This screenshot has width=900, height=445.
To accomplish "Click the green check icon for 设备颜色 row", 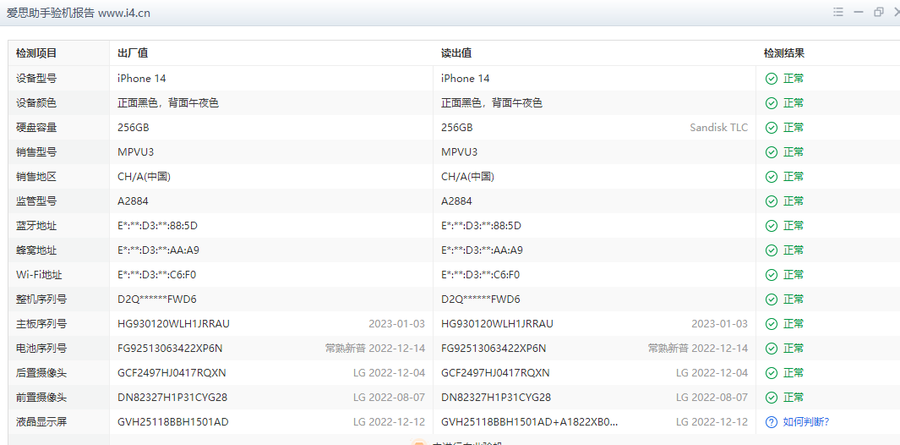I will click(x=771, y=103).
